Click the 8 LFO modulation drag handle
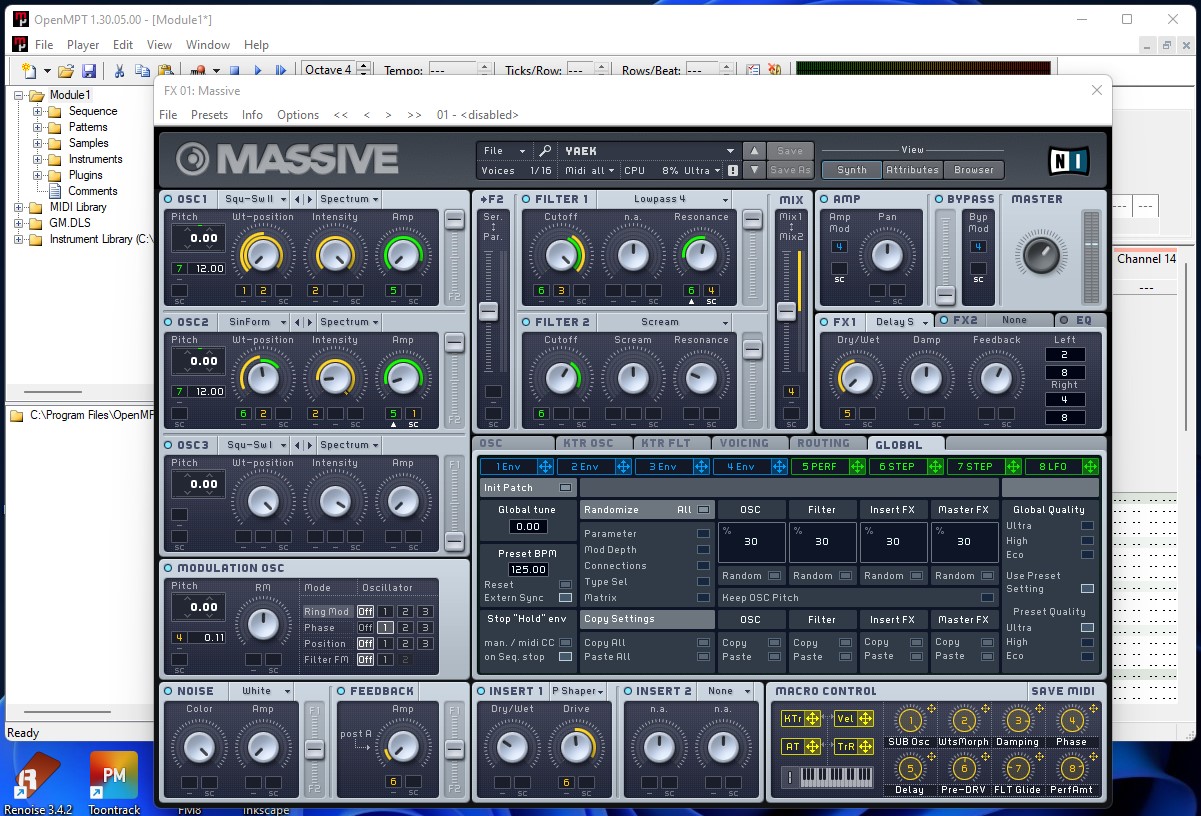 (x=1090, y=467)
